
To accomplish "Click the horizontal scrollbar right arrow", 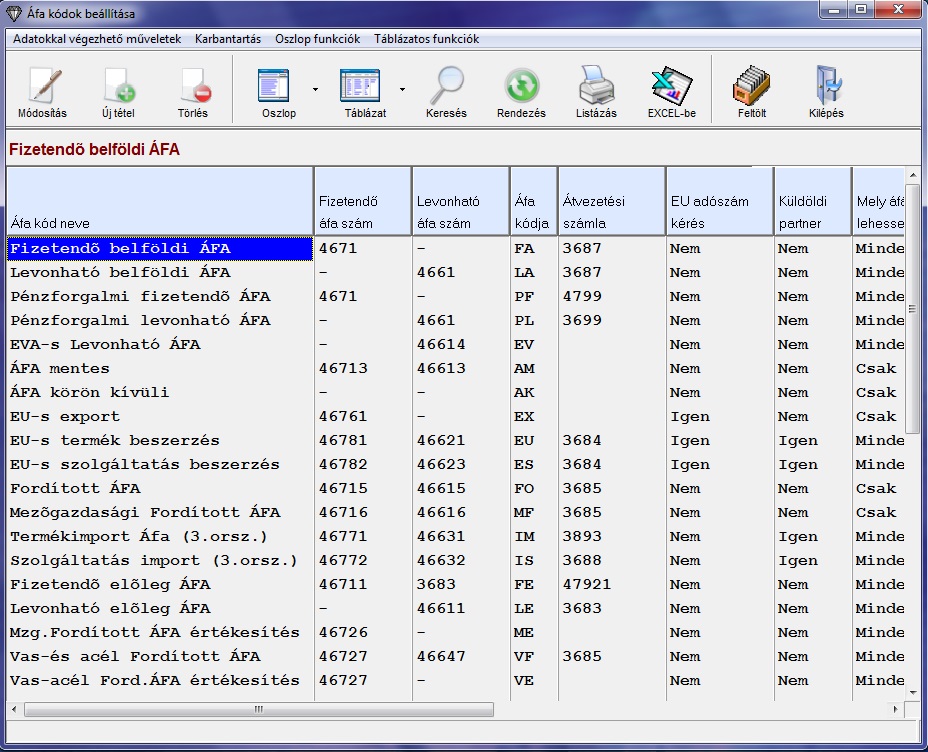I will pos(895,709).
